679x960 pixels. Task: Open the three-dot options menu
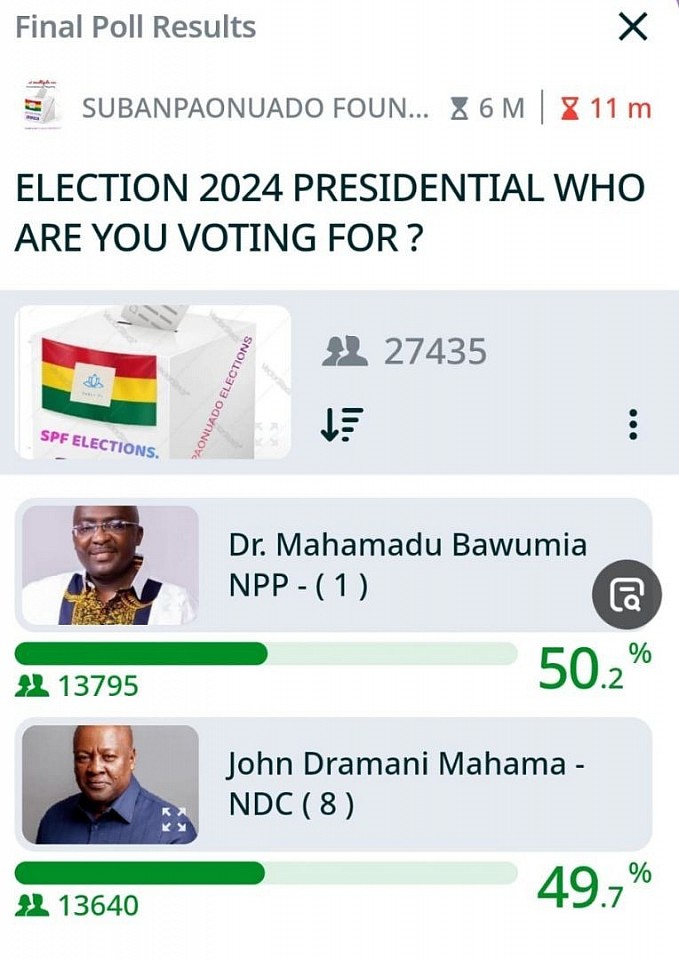pos(633,424)
